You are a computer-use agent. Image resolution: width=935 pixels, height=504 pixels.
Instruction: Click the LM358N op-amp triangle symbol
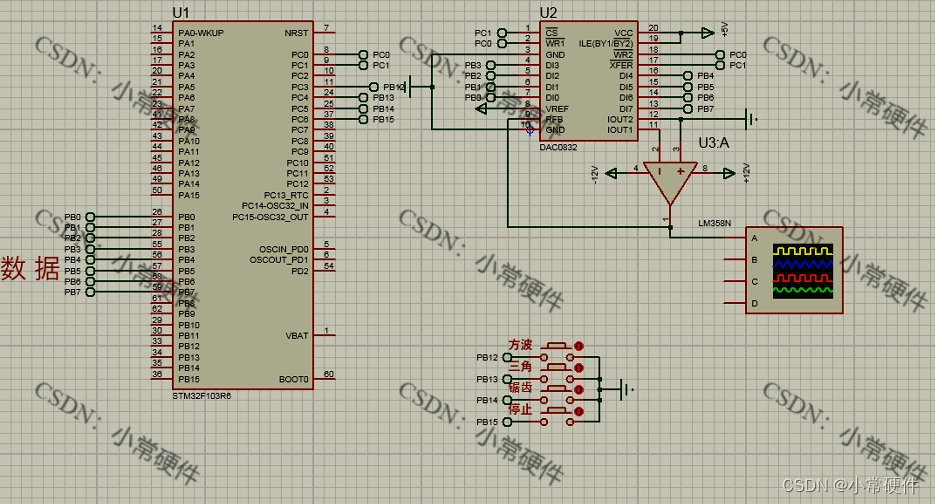[x=670, y=183]
